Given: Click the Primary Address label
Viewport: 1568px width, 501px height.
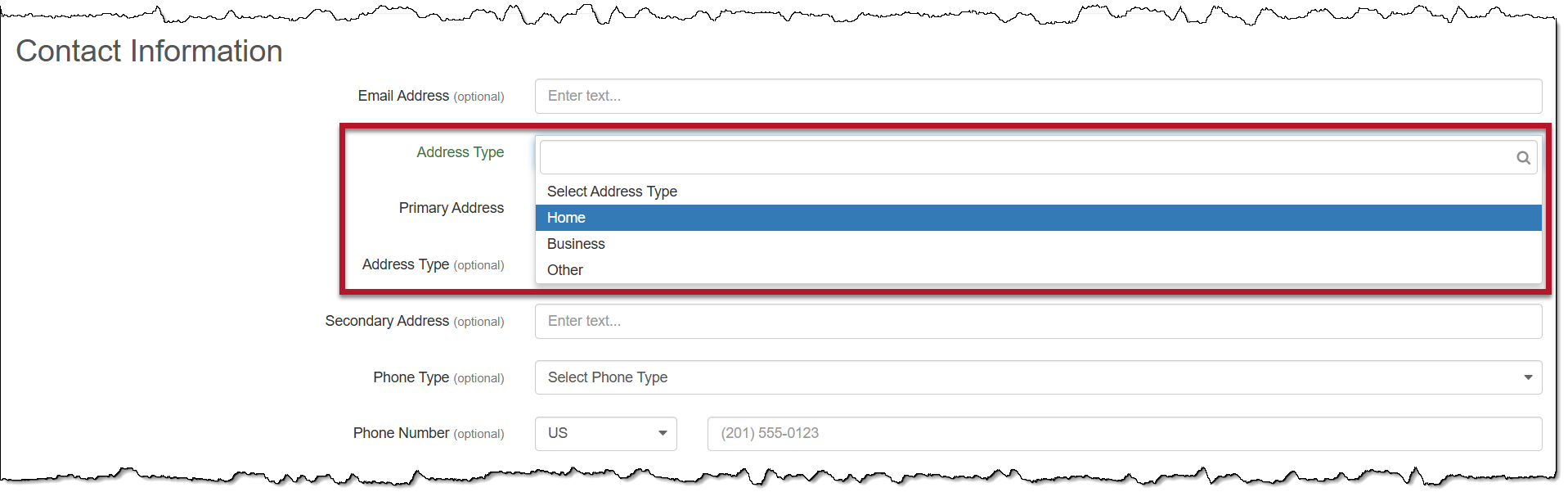Looking at the screenshot, I should tap(451, 208).
